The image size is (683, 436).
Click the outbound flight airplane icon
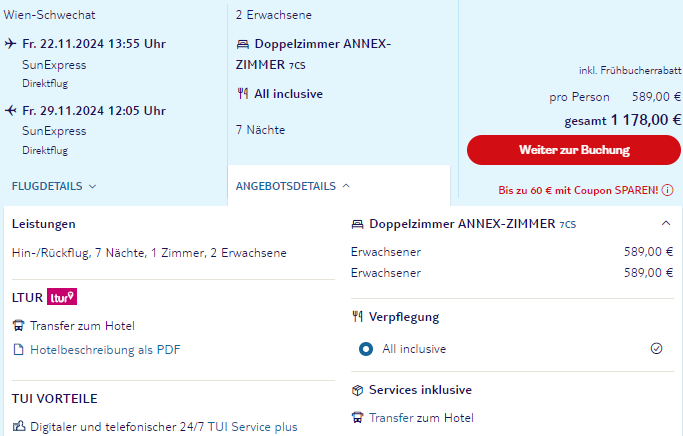[10, 44]
